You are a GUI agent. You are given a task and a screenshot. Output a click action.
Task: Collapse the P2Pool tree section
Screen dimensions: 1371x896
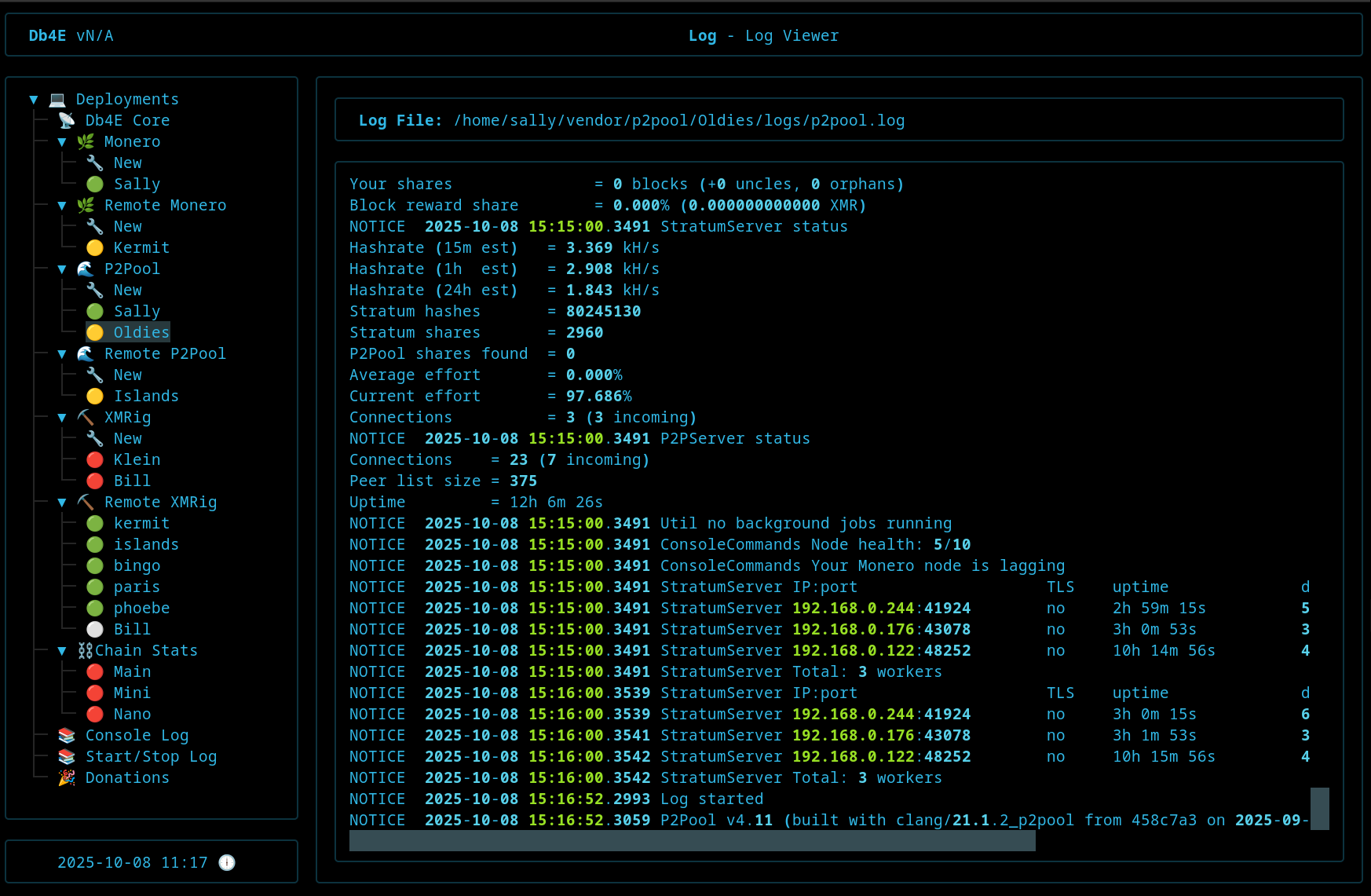point(62,269)
